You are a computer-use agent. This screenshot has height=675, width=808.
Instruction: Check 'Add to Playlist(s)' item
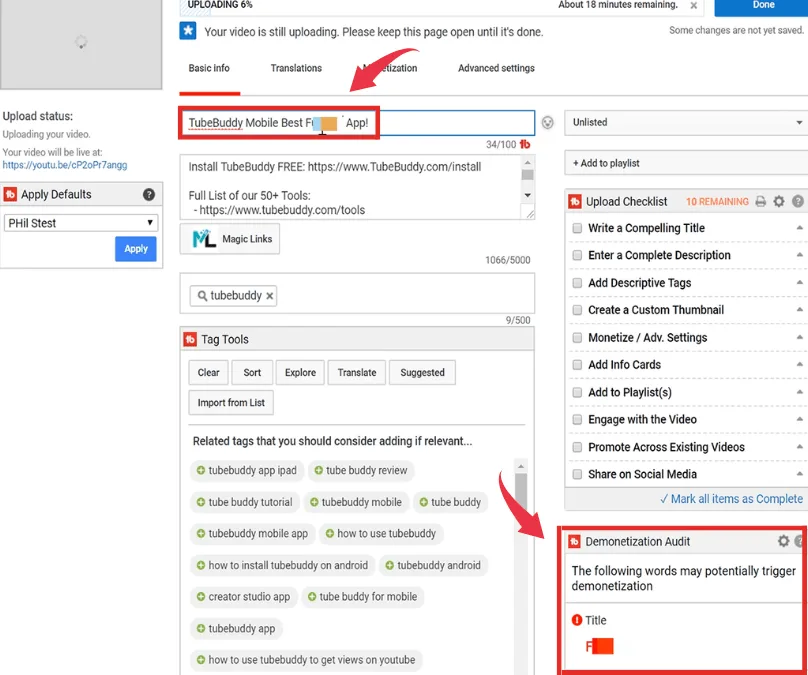click(577, 392)
